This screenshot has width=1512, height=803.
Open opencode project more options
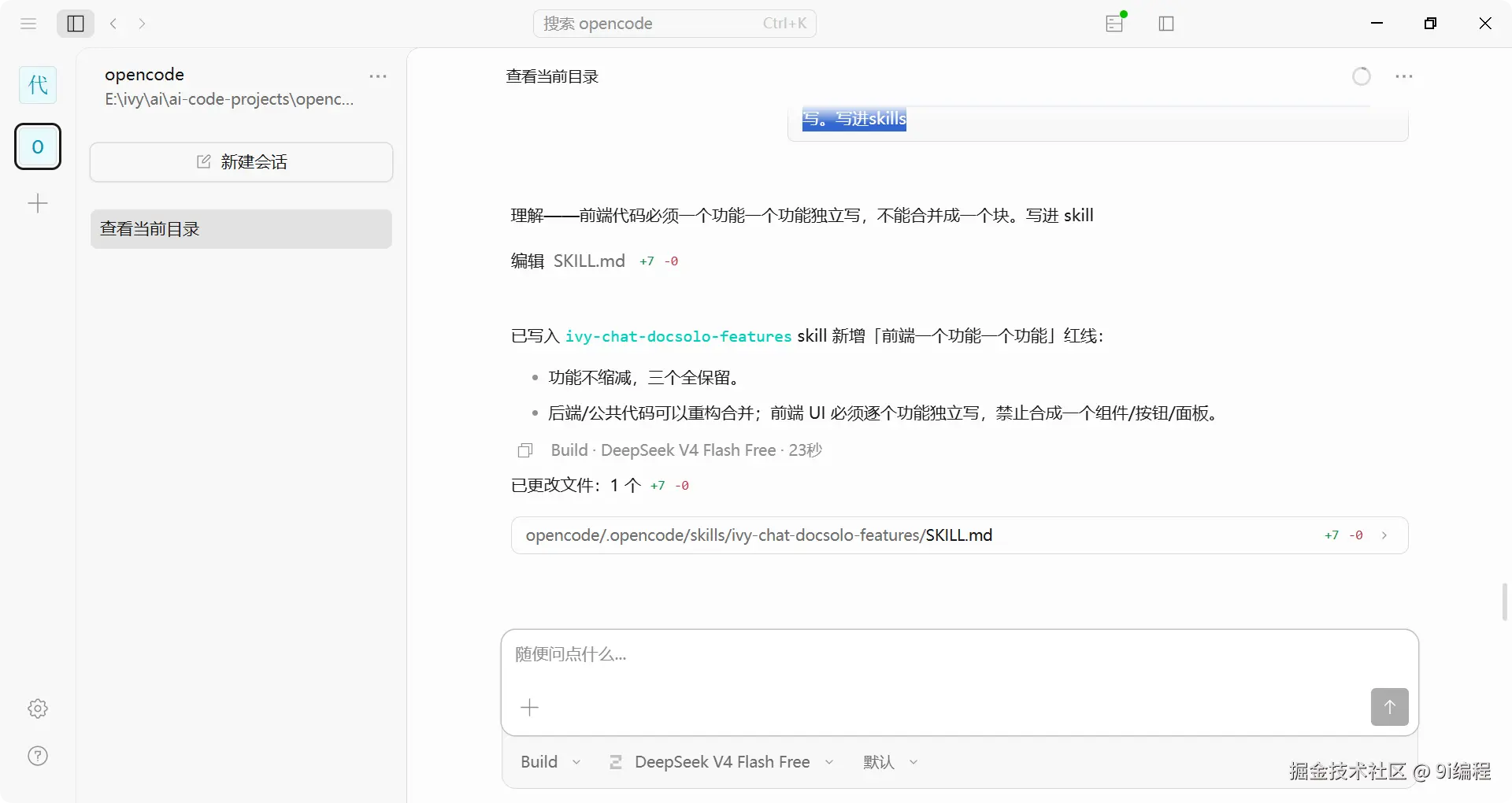[378, 76]
